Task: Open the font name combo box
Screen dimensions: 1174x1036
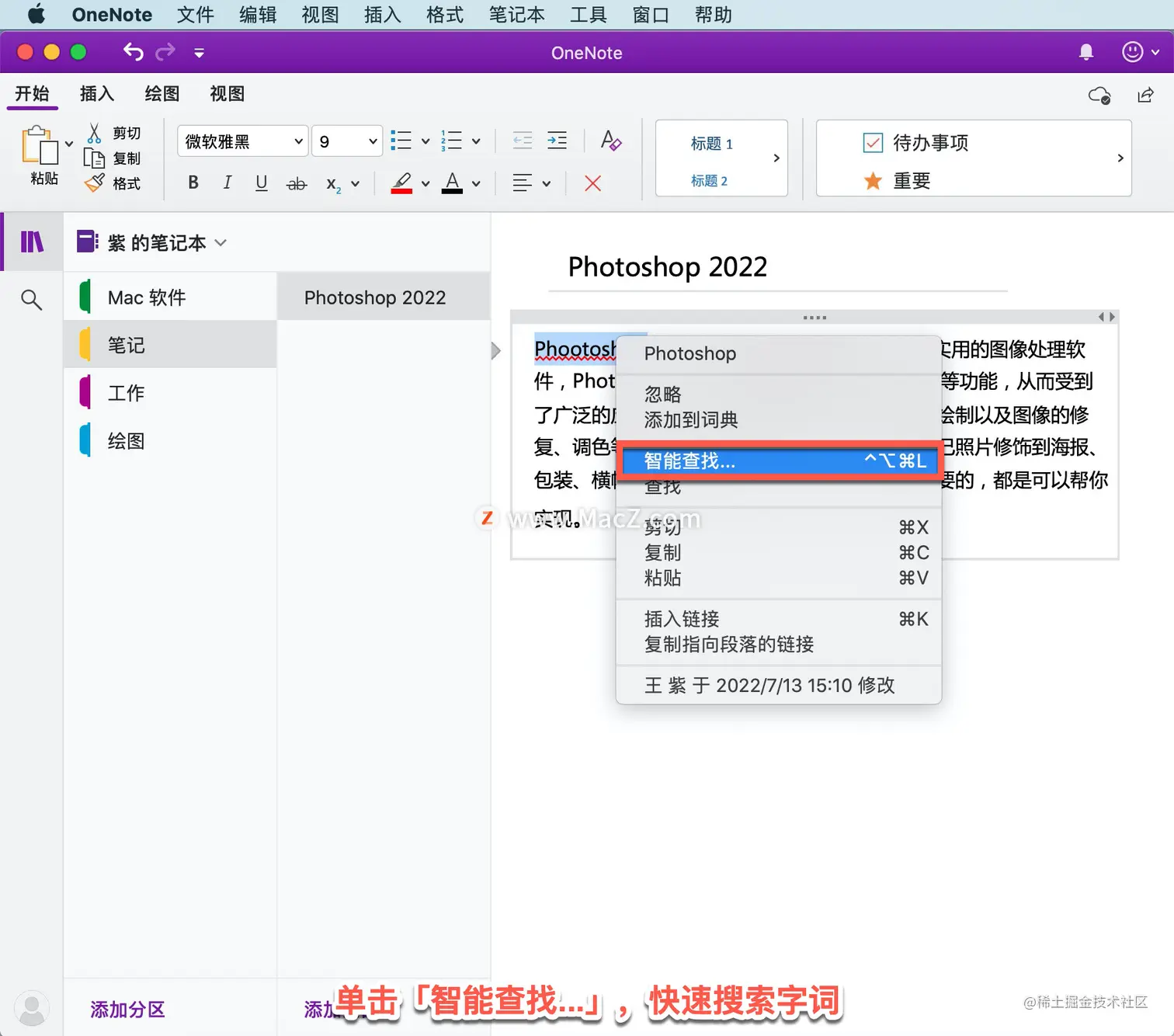Action: point(242,141)
